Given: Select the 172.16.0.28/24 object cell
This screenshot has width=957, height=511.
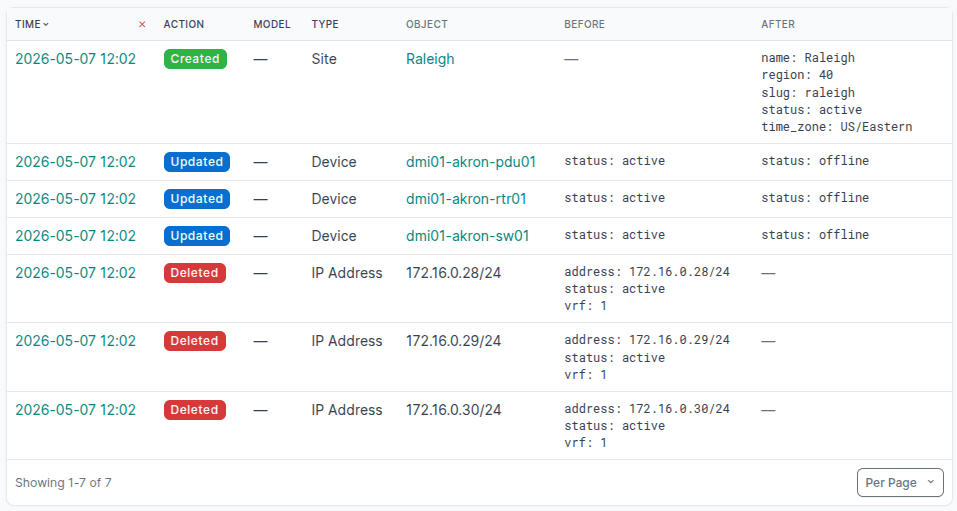Looking at the screenshot, I should [x=453, y=273].
